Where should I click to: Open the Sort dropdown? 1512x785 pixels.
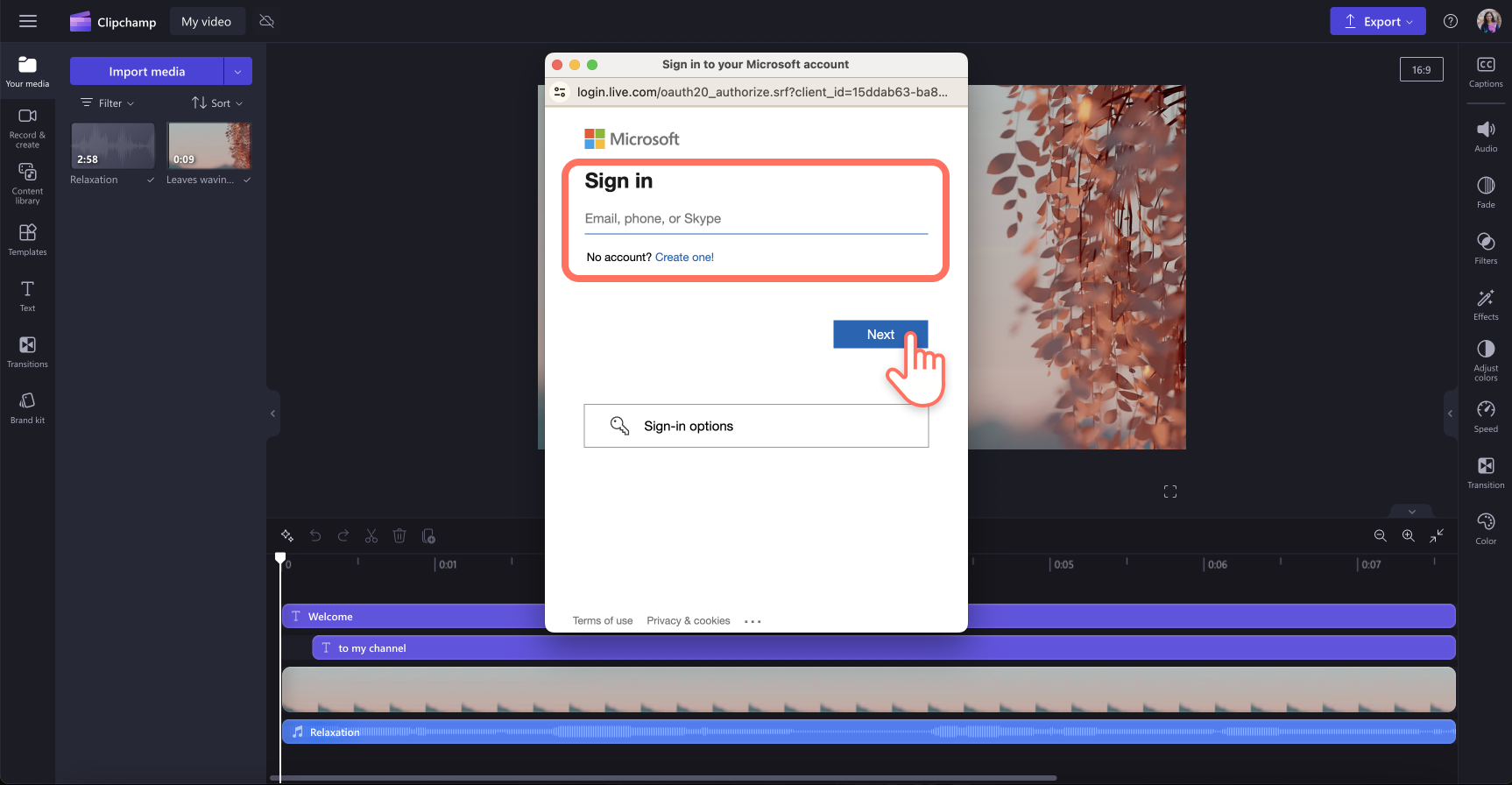tap(217, 103)
